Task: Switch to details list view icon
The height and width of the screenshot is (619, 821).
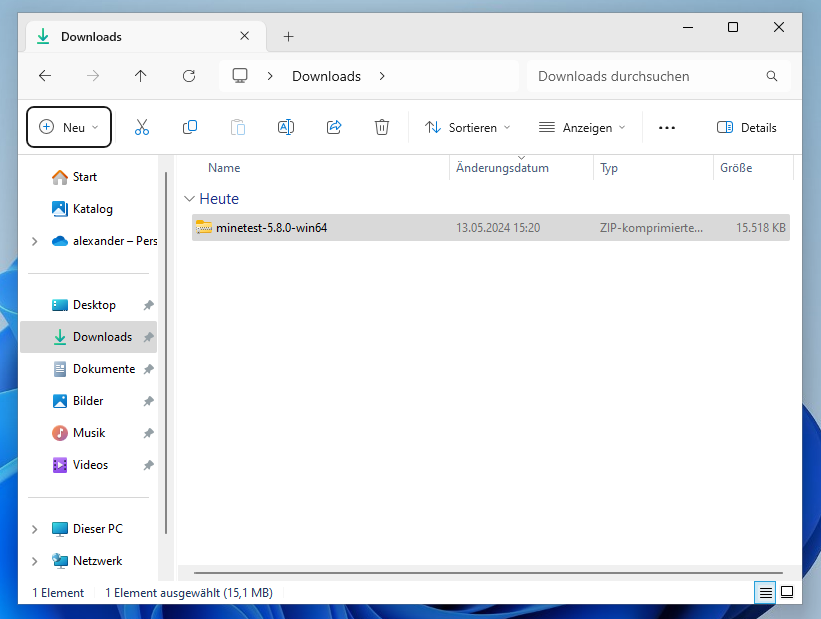Action: [x=765, y=592]
